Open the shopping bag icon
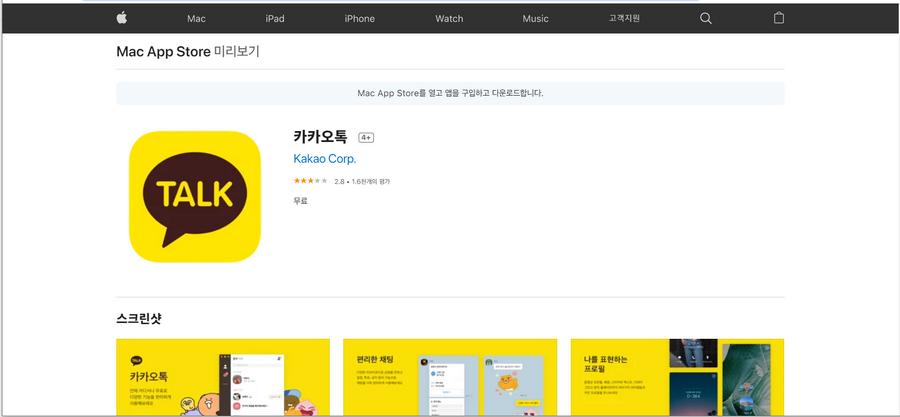This screenshot has width=900, height=417. point(778,18)
